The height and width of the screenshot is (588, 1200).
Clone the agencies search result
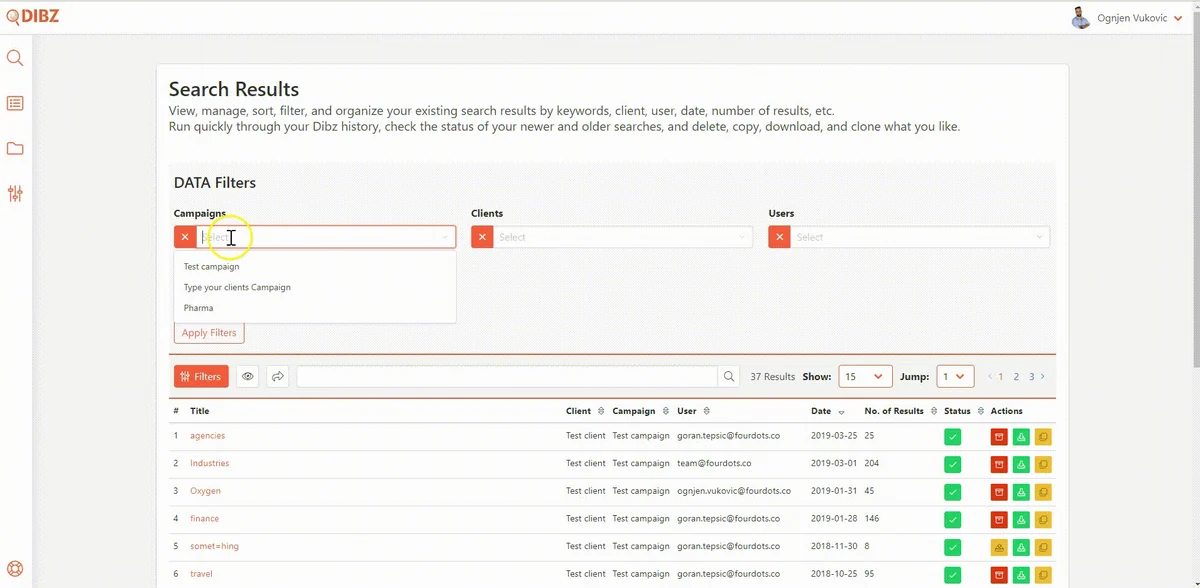[x=1043, y=437]
